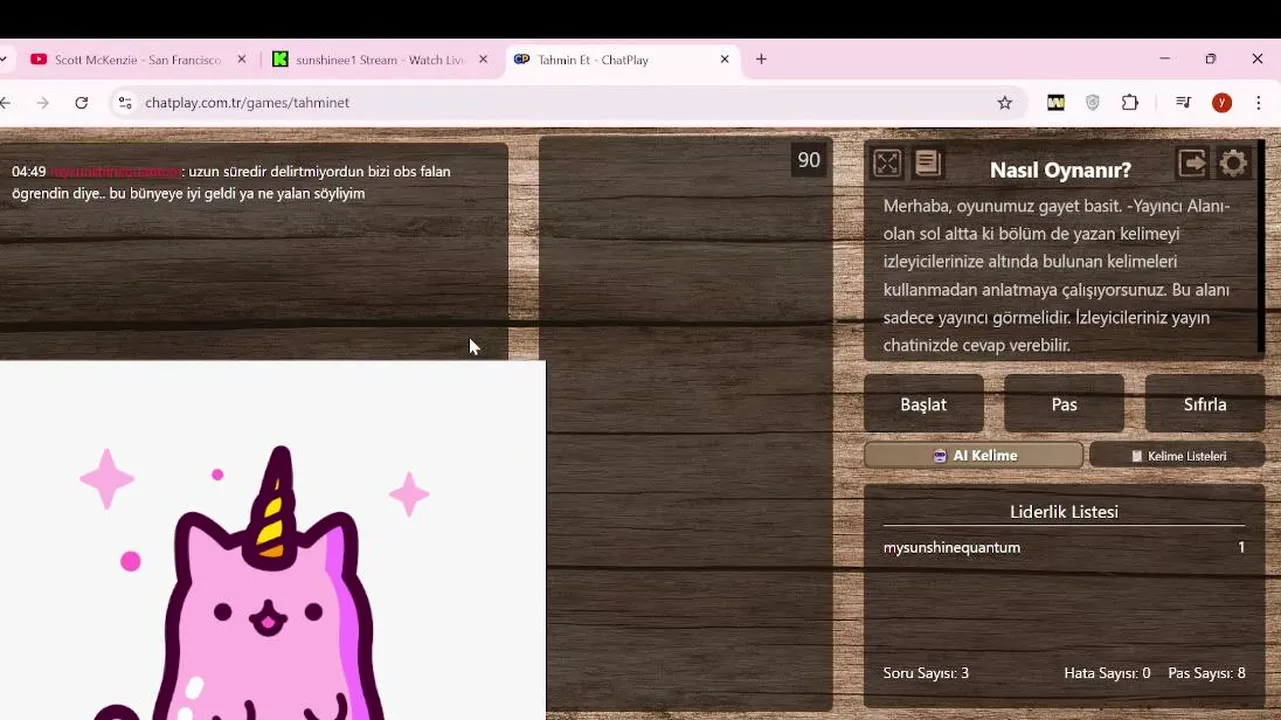Open the red 'y' profile avatar
Viewport: 1281px width, 720px height.
click(x=1222, y=102)
